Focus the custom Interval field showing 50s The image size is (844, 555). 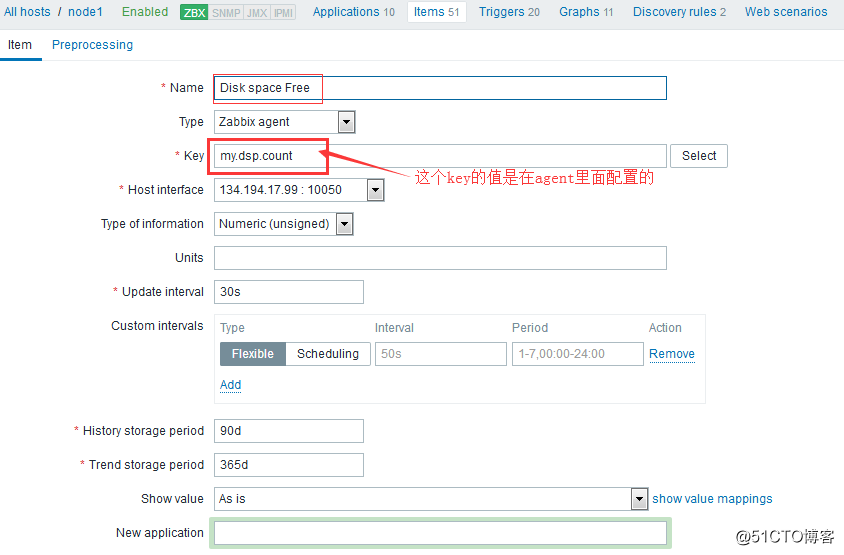click(440, 354)
